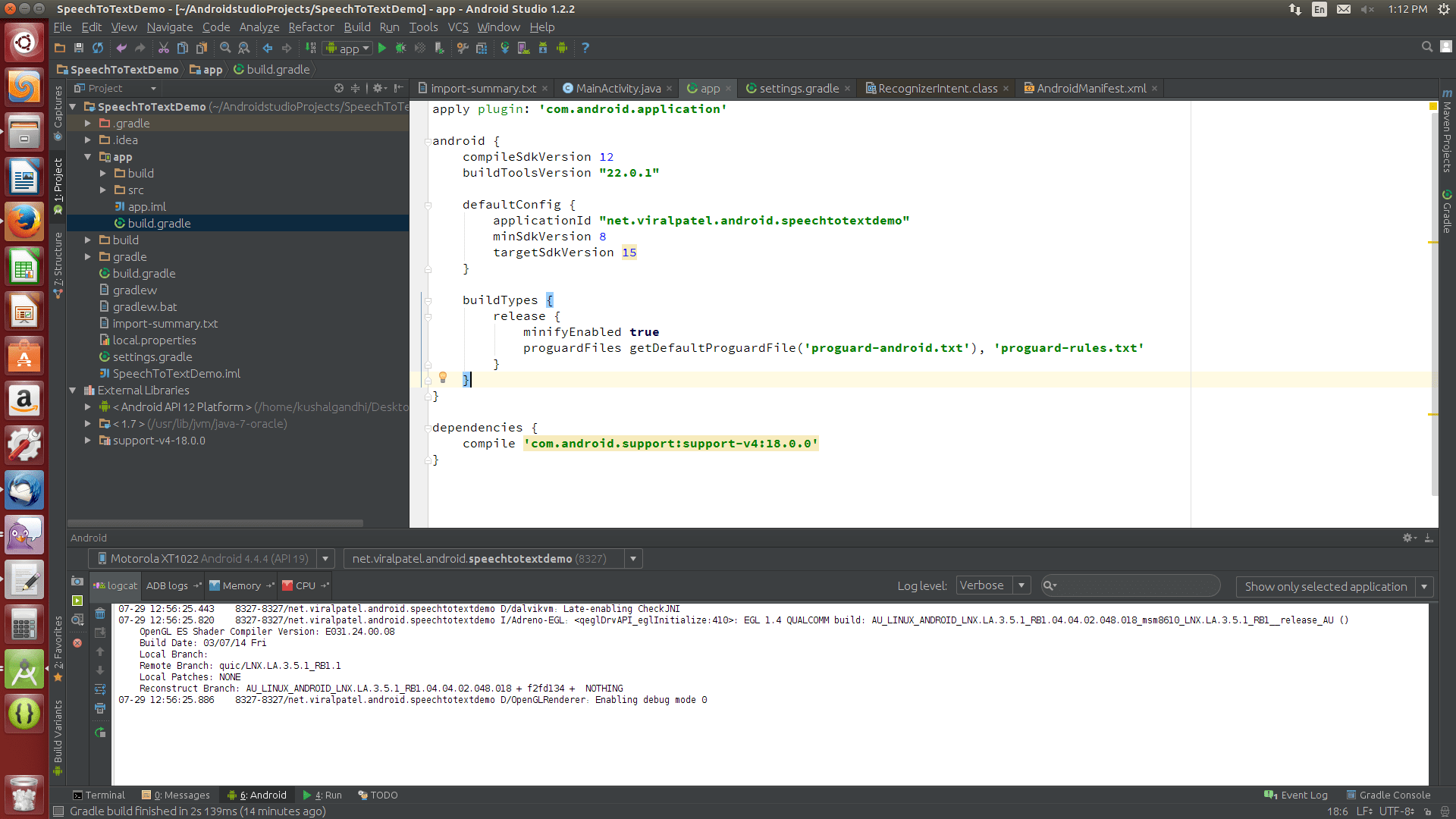
Task: Click Scroll from Source target icon
Action: (x=339, y=88)
